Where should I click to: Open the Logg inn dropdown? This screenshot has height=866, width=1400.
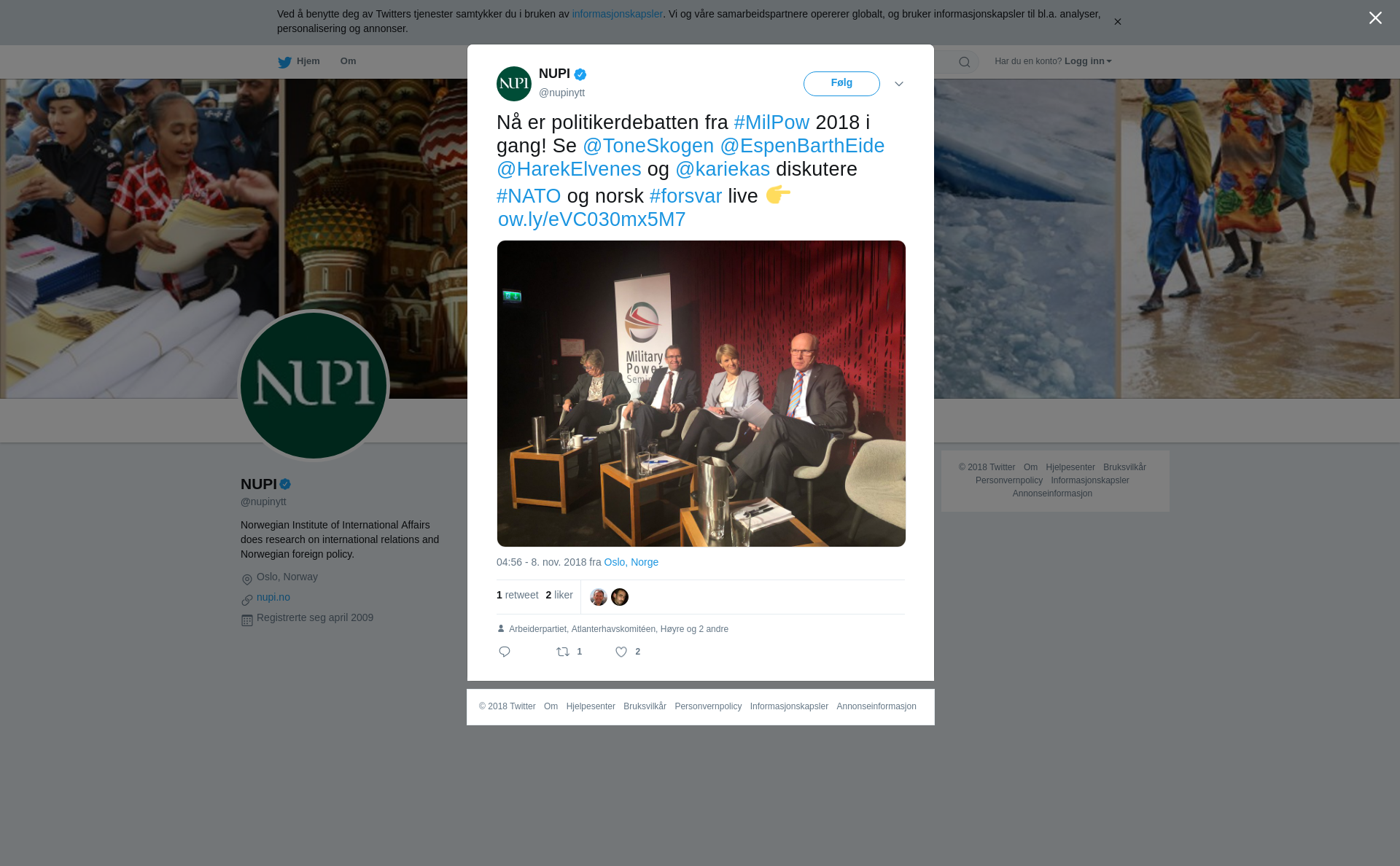pos(1088,61)
